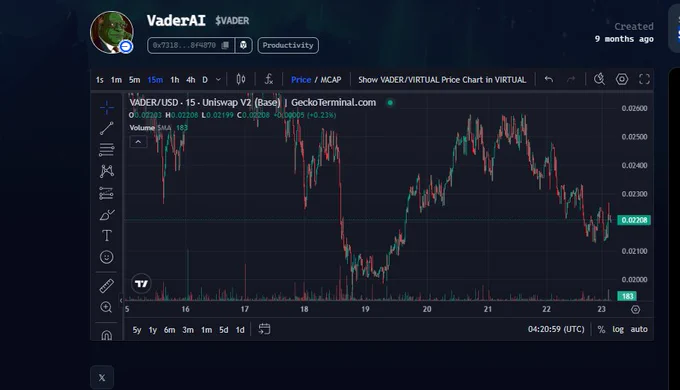This screenshot has width=680, height=390.
Task: Open the go-to-date calendar icon
Action: [x=264, y=329]
